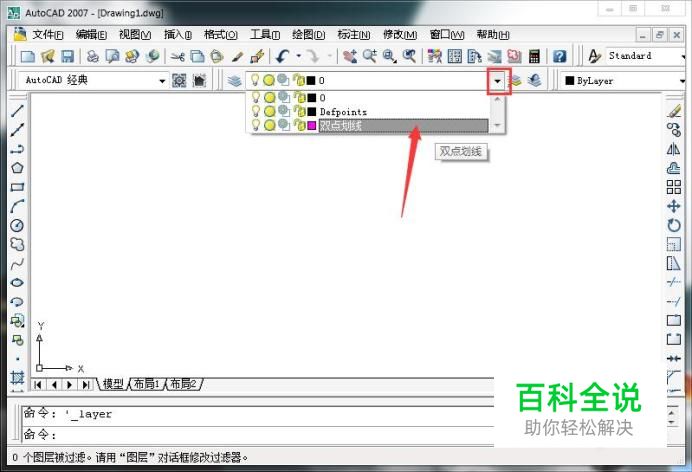Select the Arc tool
Viewport: 692px width, 472px height.
point(17,206)
